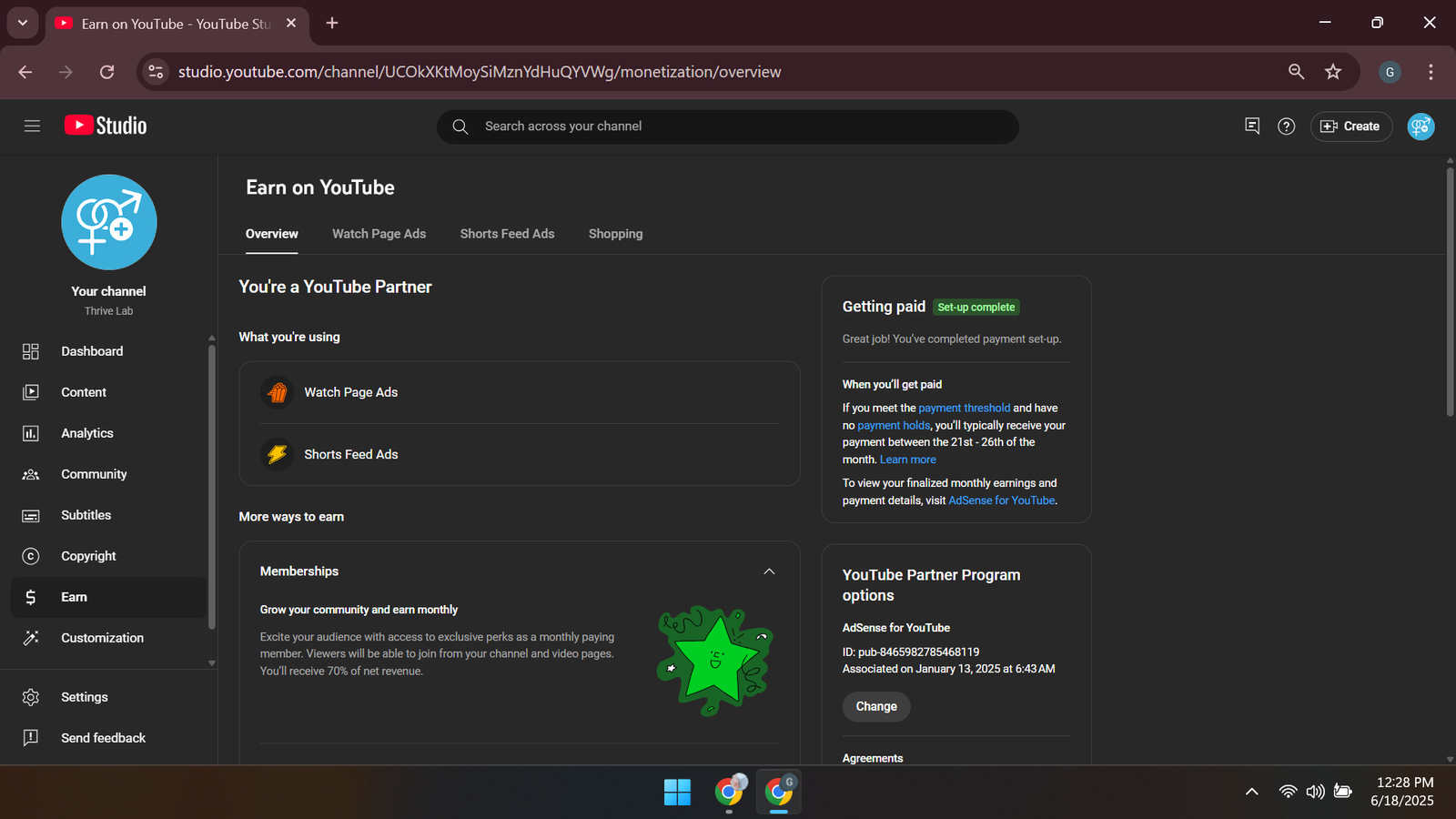The width and height of the screenshot is (1456, 819).
Task: Click the browser zoom magnifier icon
Action: [1297, 72]
